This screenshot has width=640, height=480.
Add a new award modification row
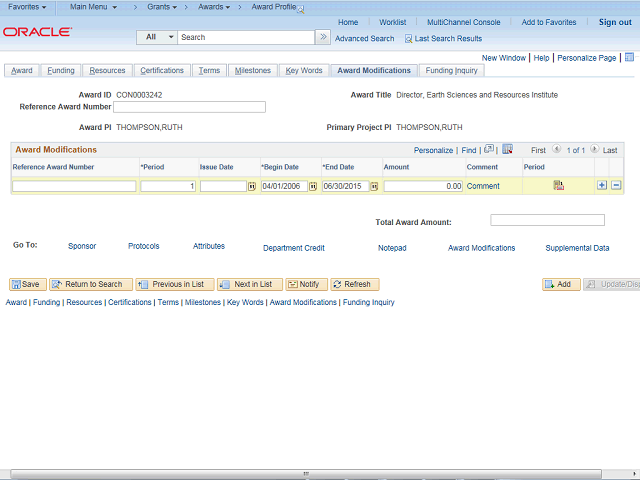(602, 185)
